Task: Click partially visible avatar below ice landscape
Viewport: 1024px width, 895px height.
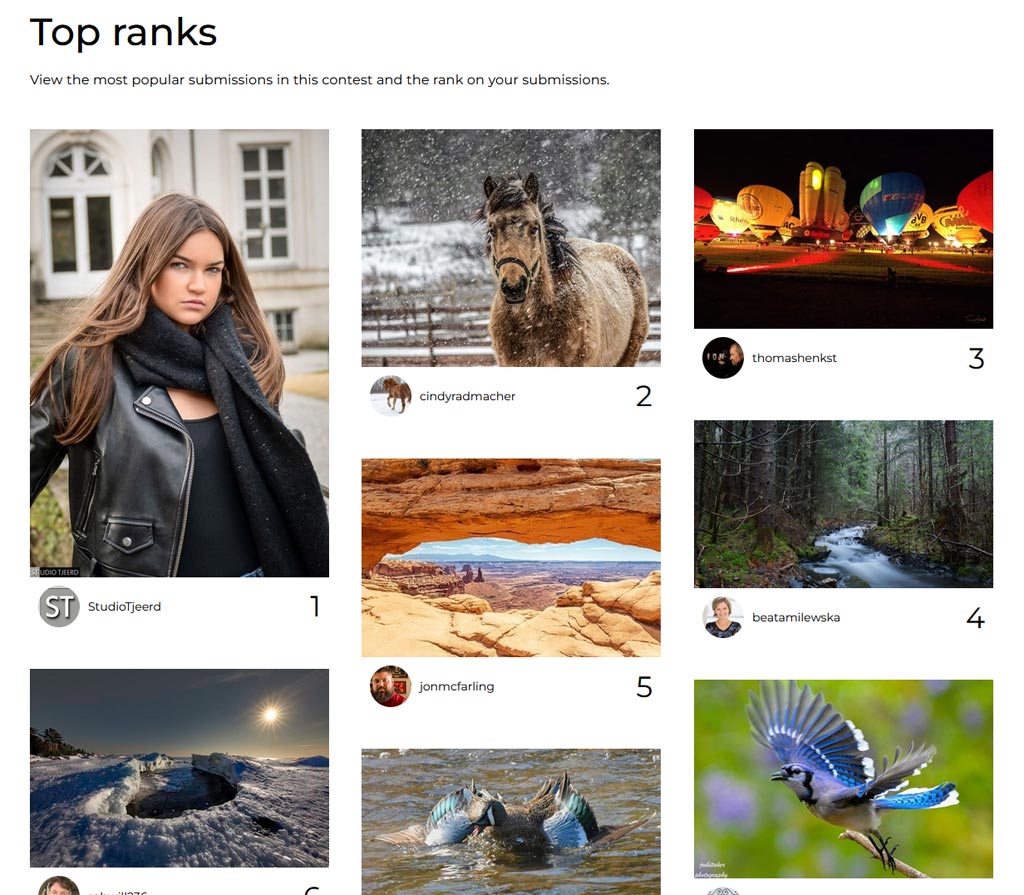Action: [x=59, y=886]
